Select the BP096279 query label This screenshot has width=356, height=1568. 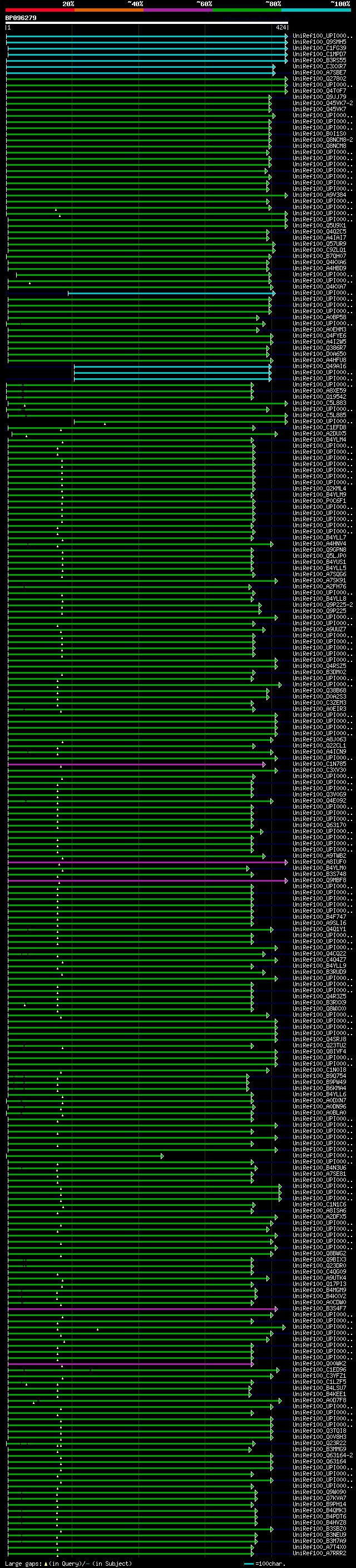click(21, 18)
